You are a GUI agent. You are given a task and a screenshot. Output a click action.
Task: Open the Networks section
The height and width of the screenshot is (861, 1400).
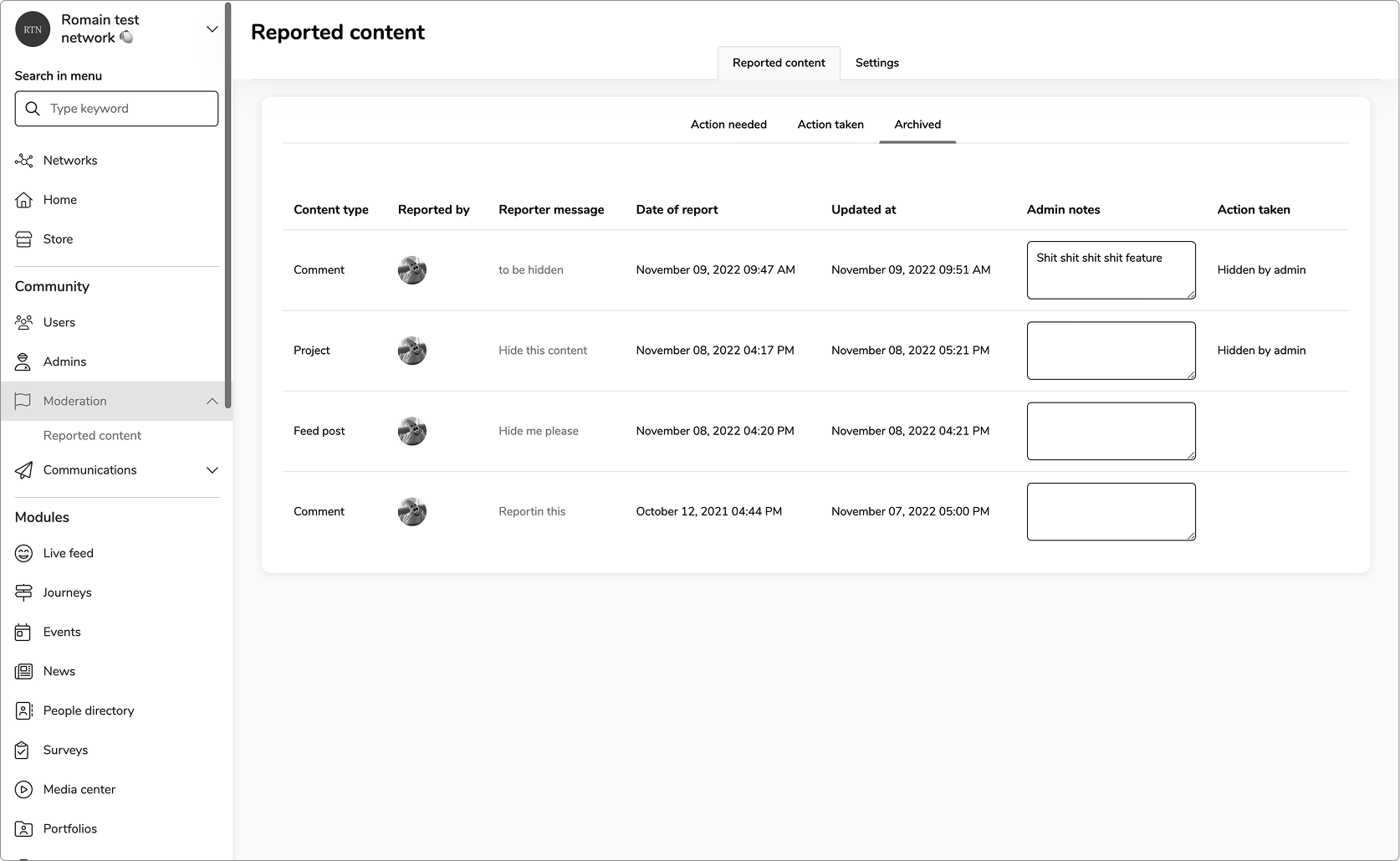click(69, 160)
